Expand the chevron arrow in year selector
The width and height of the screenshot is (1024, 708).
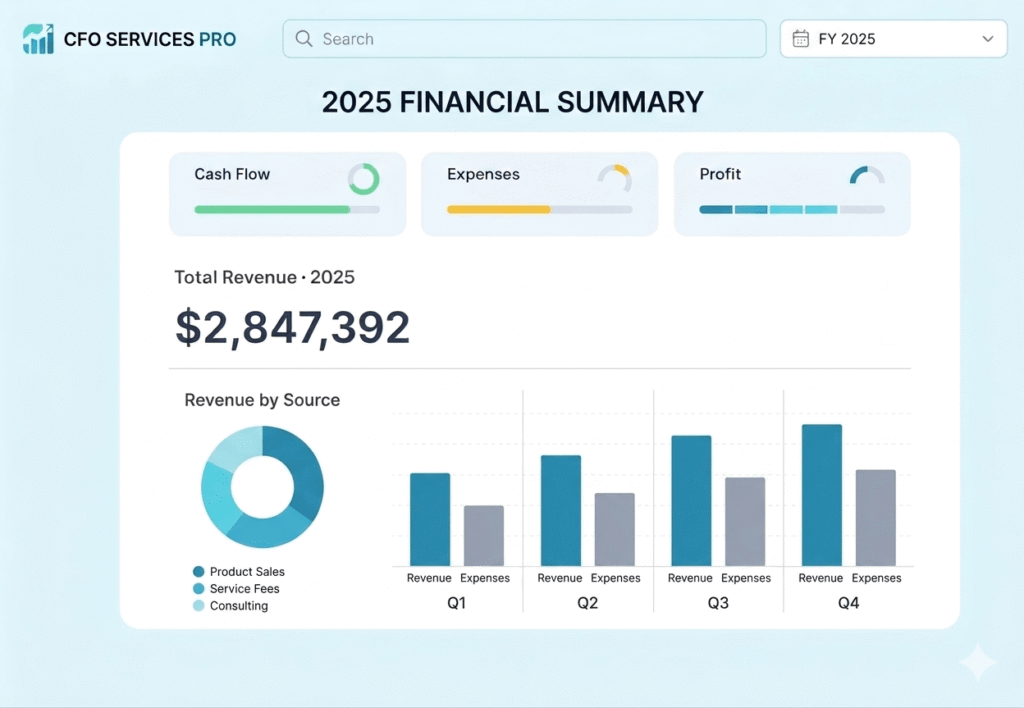[x=988, y=39]
